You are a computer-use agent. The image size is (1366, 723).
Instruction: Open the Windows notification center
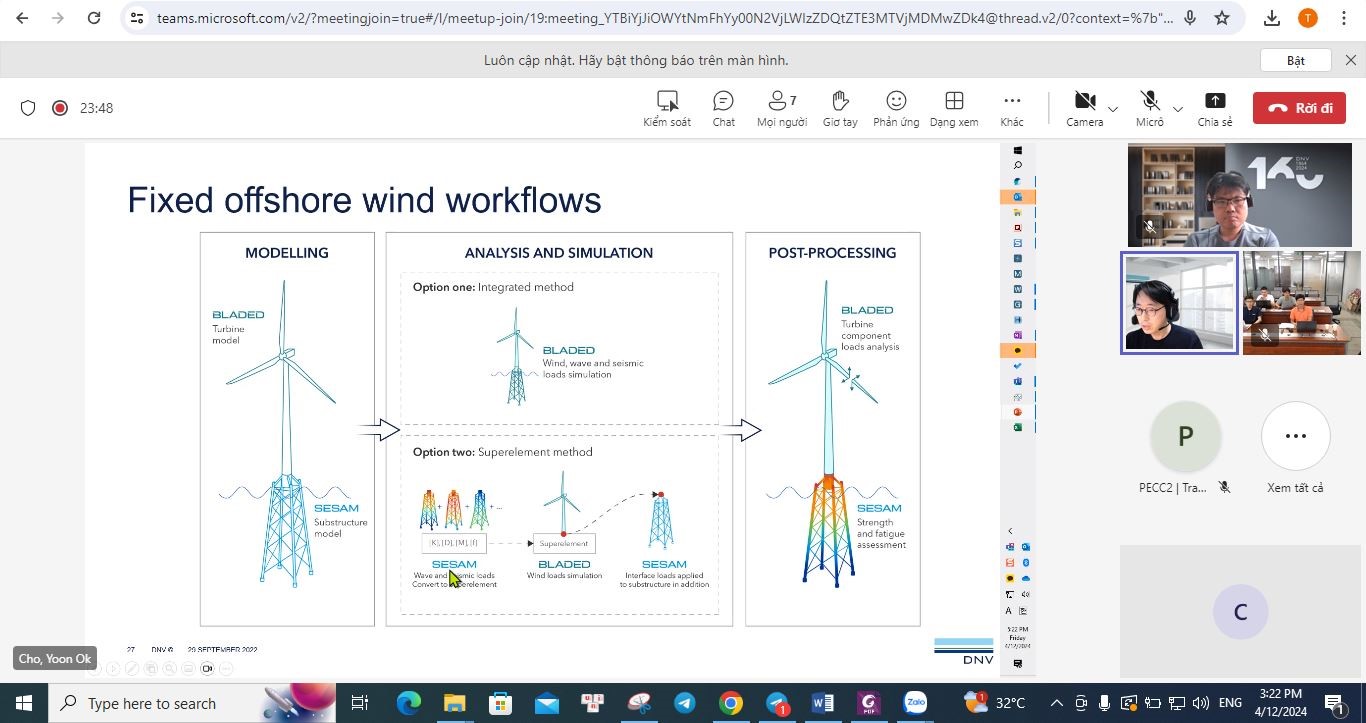[1333, 703]
